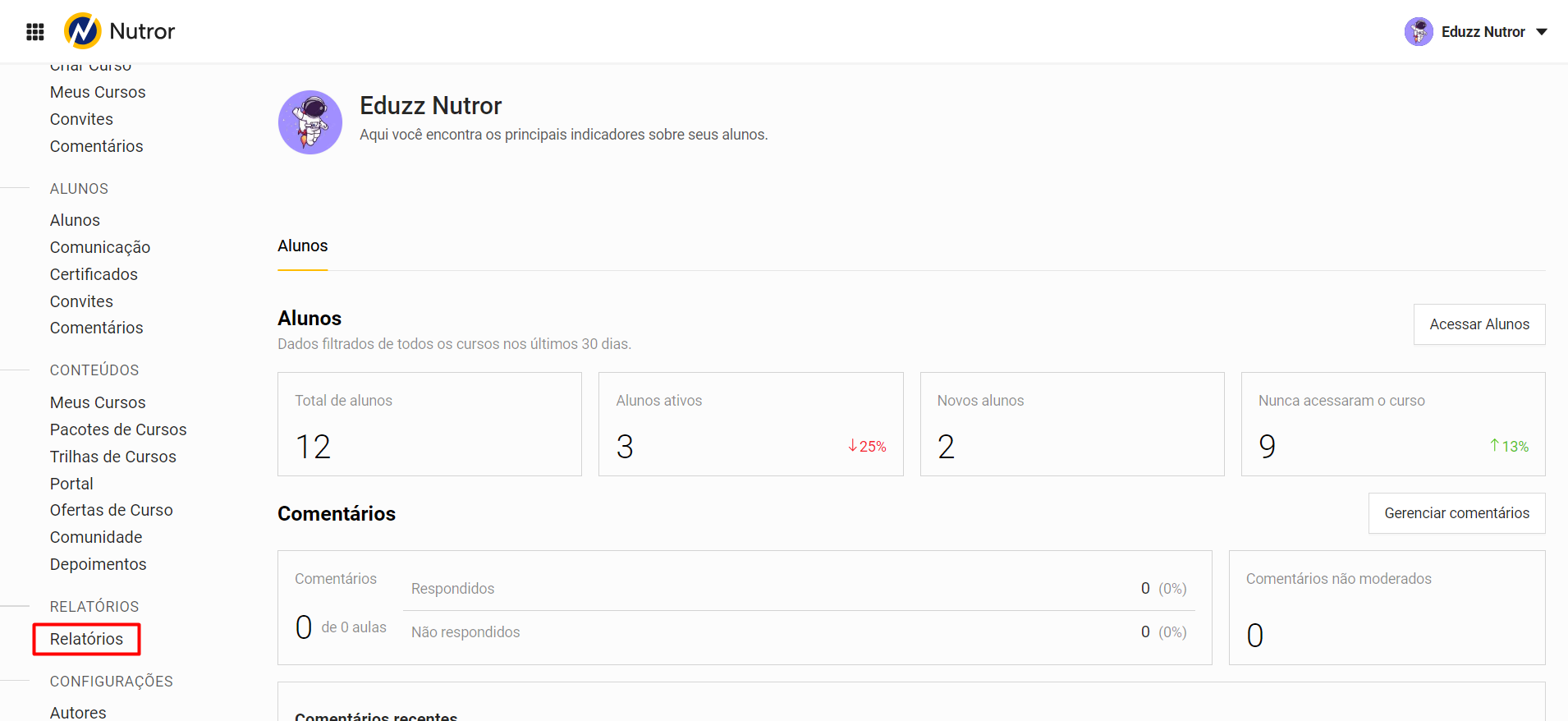Screen dimensions: 1568x721
Task: Click the Acessar Alunos button
Action: click(x=1479, y=324)
